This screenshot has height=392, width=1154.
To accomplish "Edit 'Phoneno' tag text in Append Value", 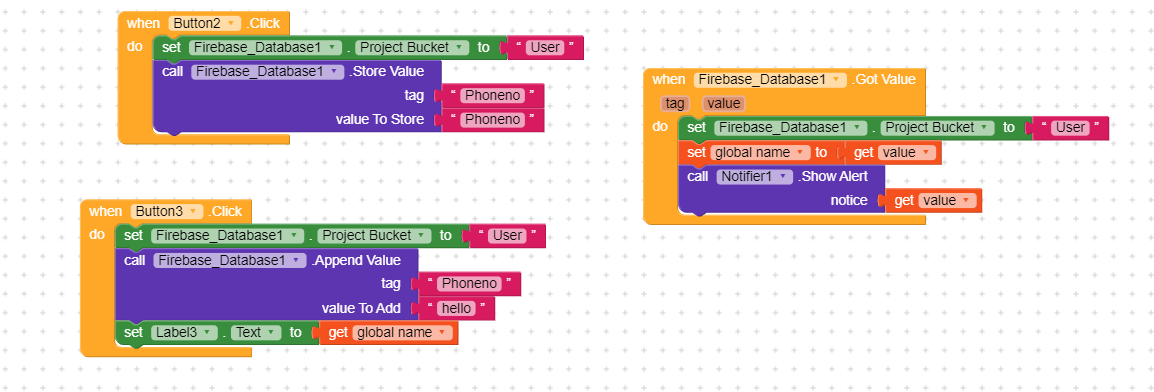I will [469, 284].
